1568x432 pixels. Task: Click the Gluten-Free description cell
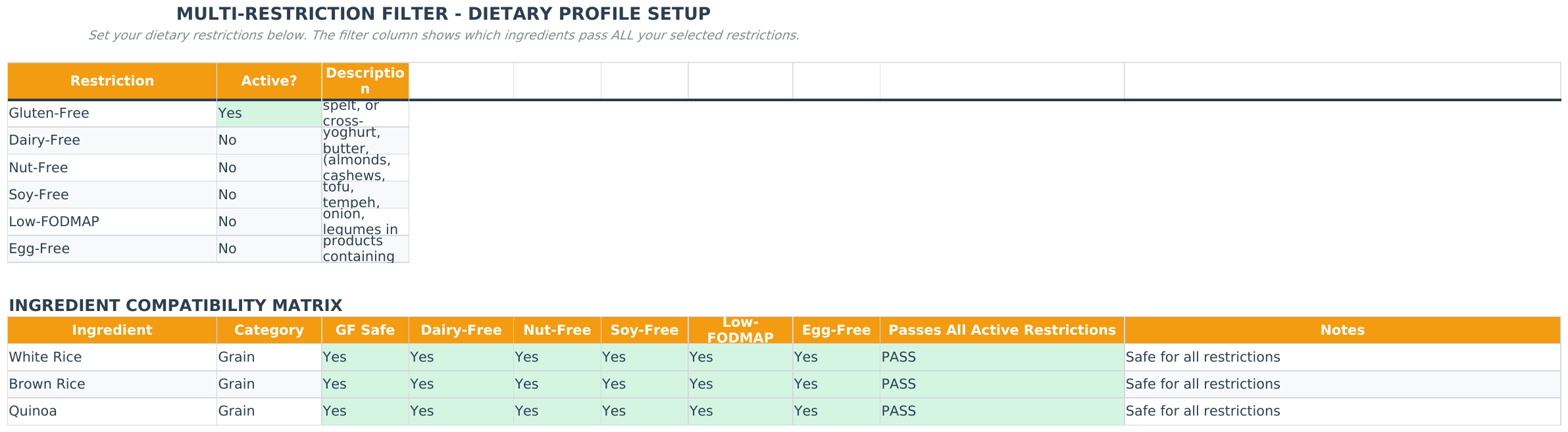coord(365,113)
